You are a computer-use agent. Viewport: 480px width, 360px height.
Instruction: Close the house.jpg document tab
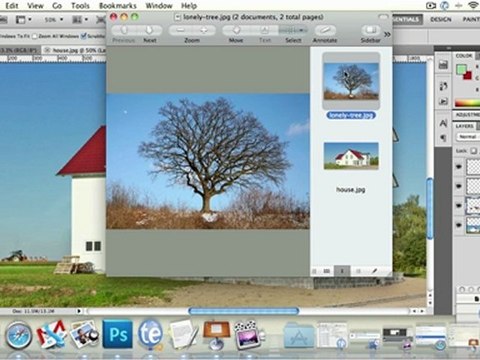(x=47, y=50)
